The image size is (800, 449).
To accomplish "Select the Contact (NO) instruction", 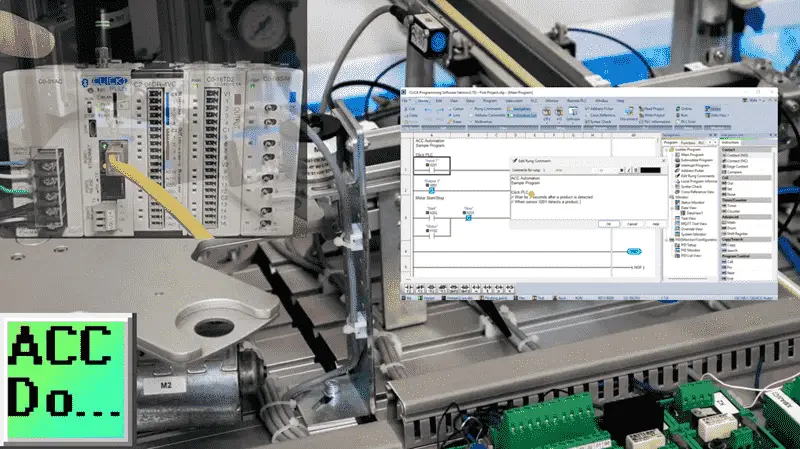I will point(737,155).
